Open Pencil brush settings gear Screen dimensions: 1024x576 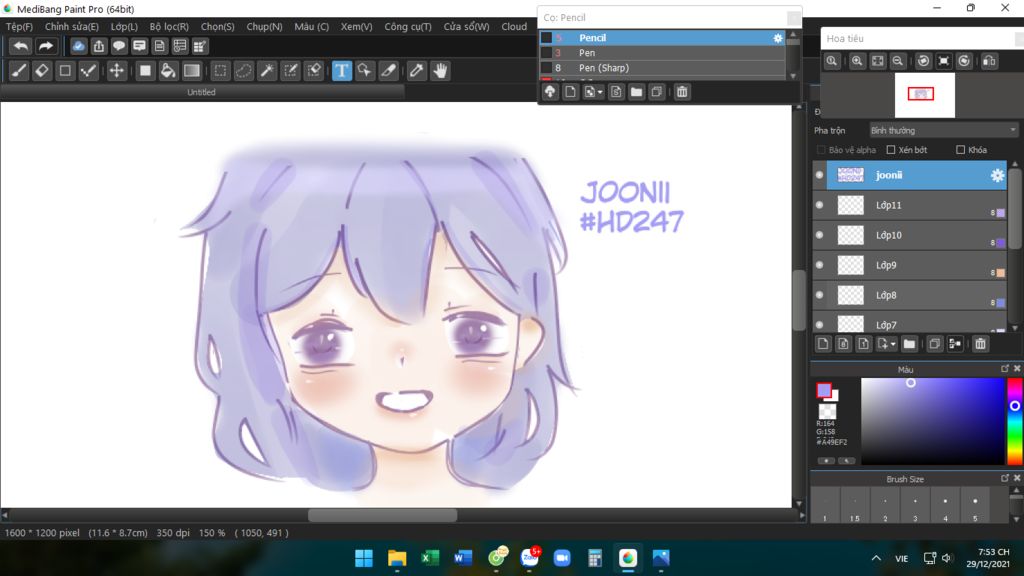(778, 38)
